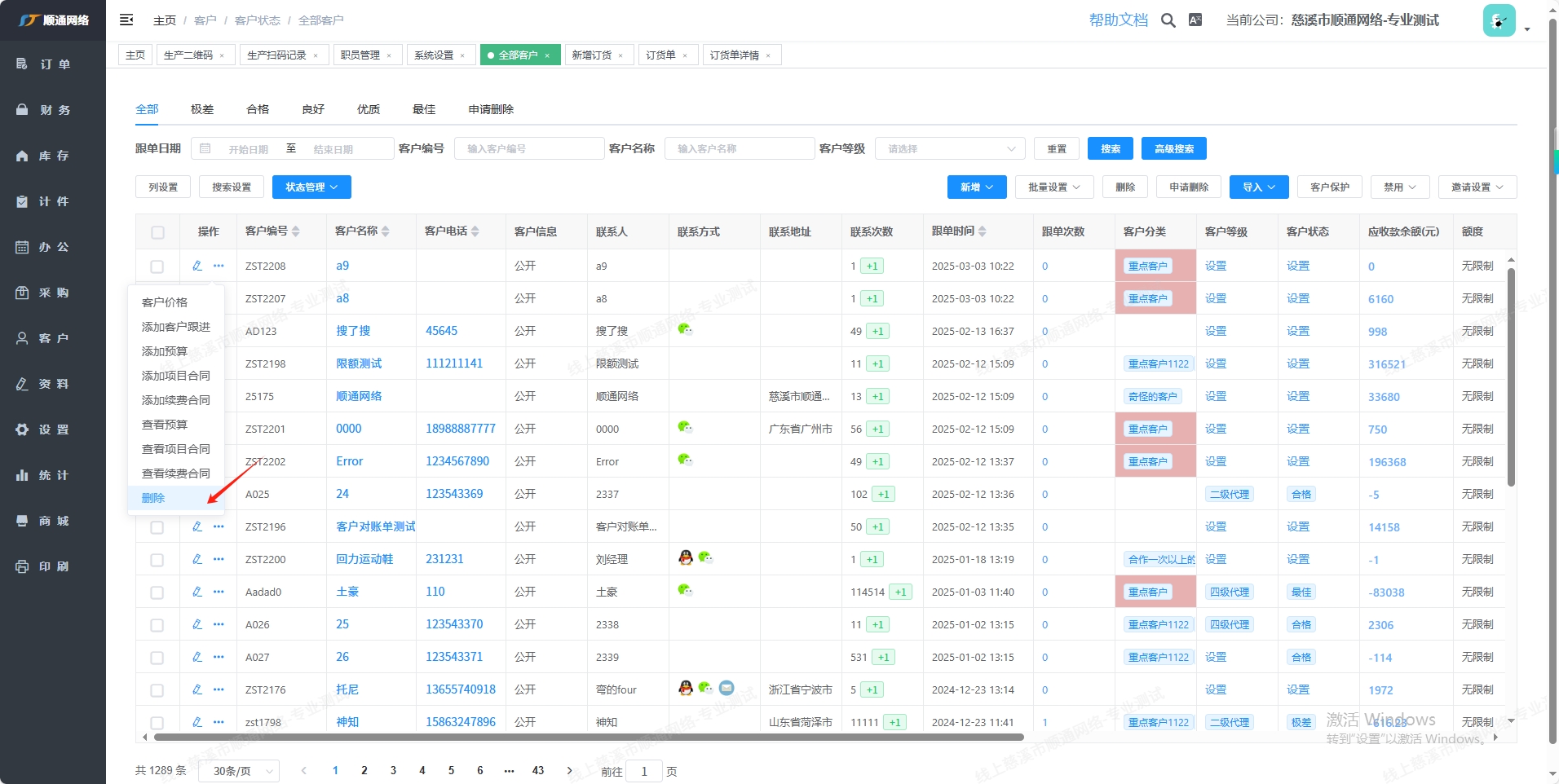Sort by 客户编号 column arrows
This screenshot has height=784, width=1559.
(x=296, y=231)
